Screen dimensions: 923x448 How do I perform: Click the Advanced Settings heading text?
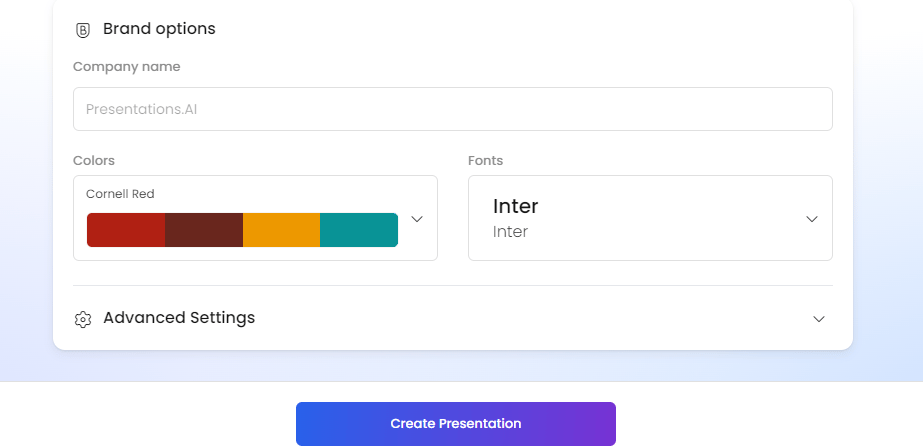179,318
